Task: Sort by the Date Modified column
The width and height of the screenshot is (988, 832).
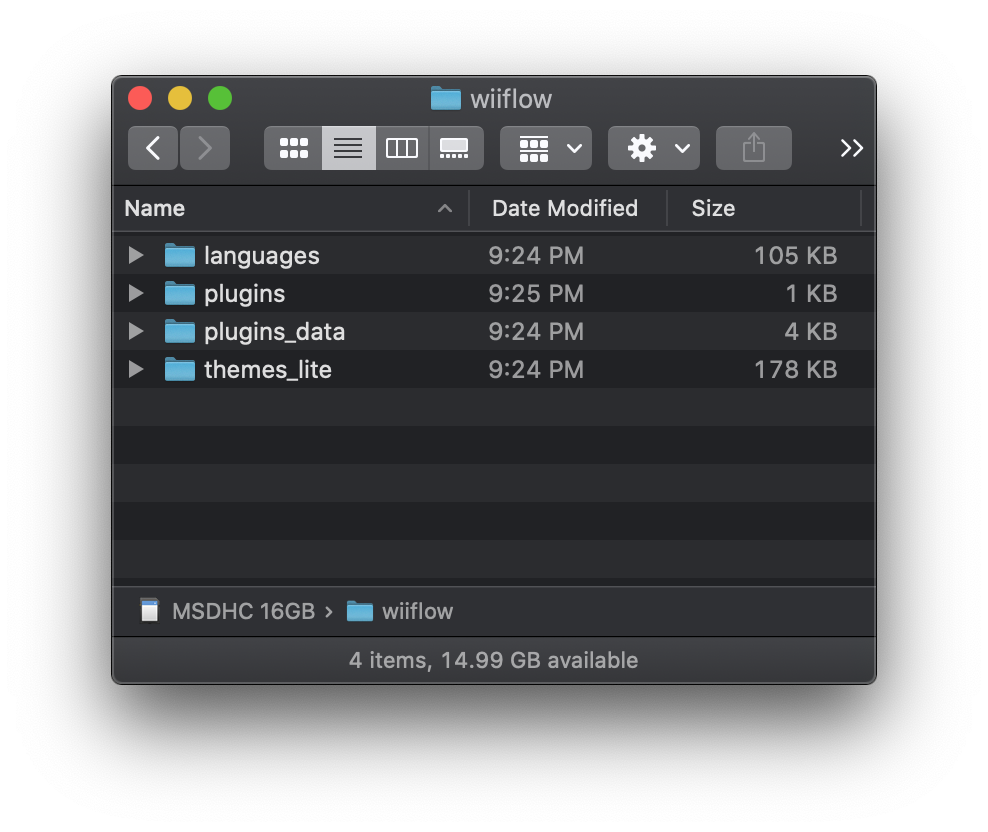Action: (568, 209)
